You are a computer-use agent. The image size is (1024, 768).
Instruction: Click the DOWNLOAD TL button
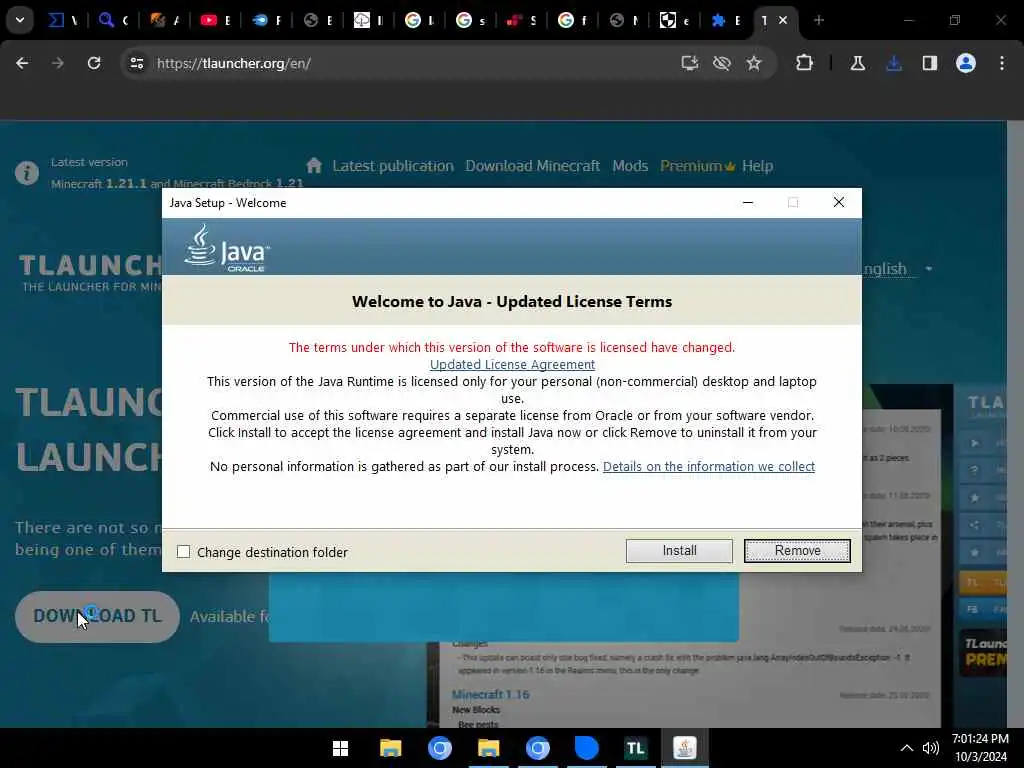[x=97, y=616]
